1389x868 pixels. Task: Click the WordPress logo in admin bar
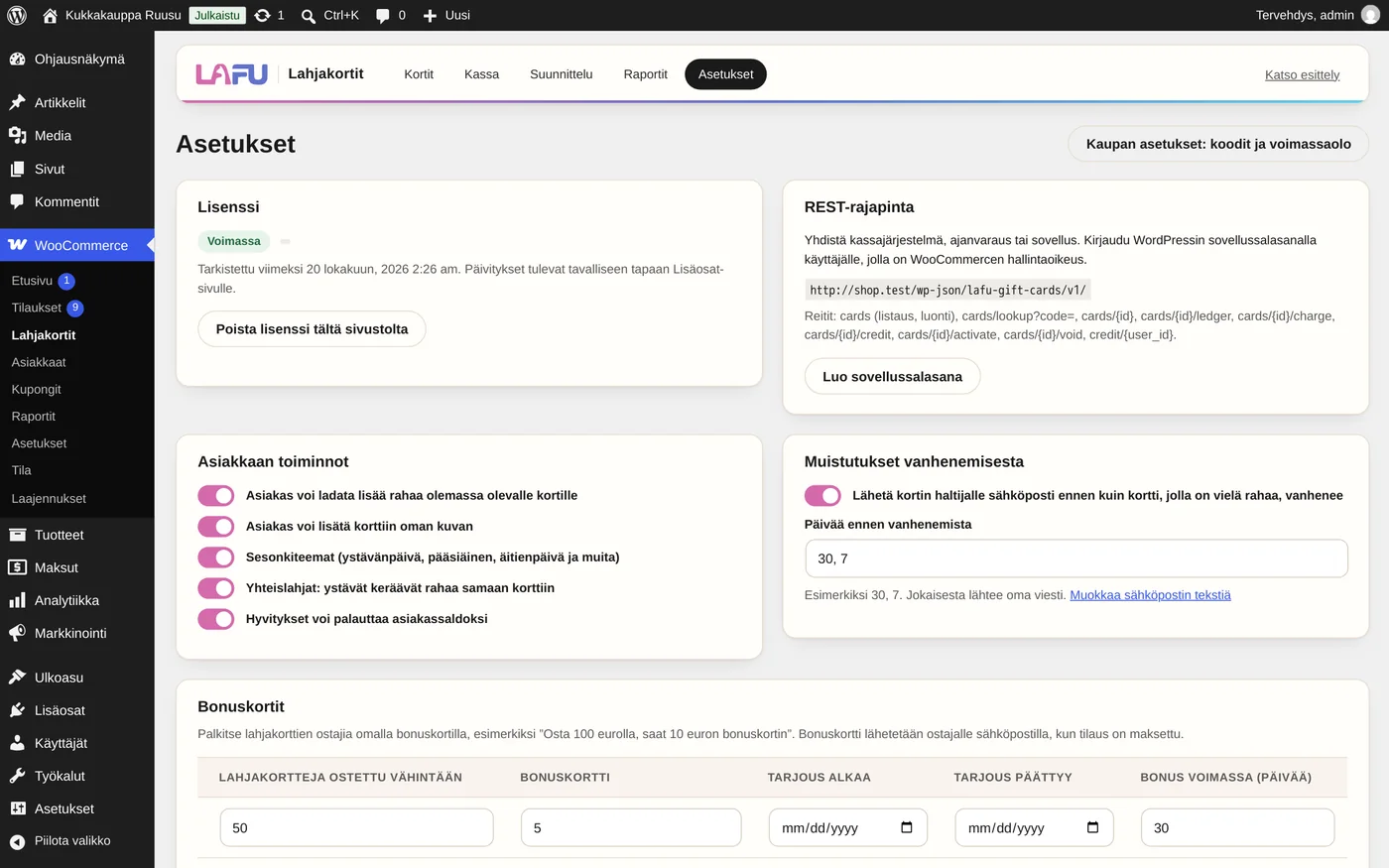point(17,15)
